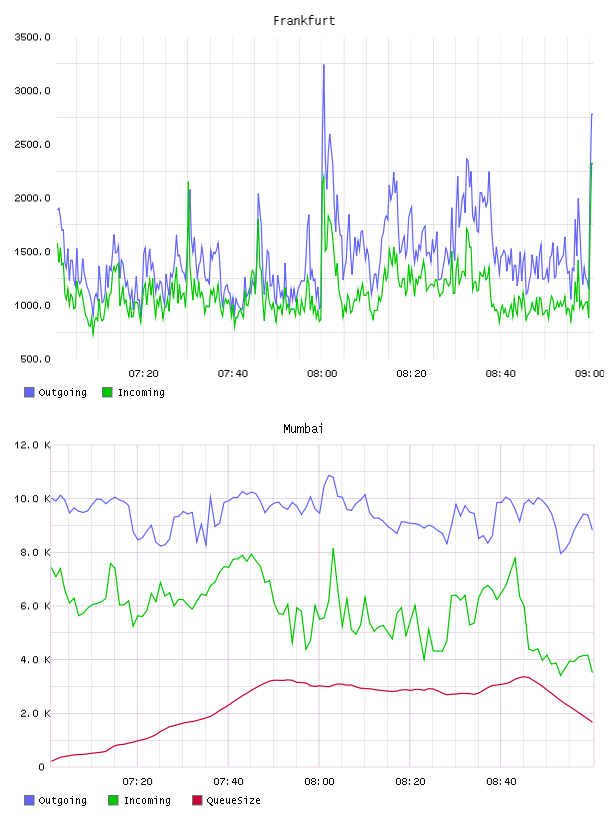Click the end of the red QueueSize line in Mumbai
Viewport: 608px width, 816px height.
[x=592, y=721]
